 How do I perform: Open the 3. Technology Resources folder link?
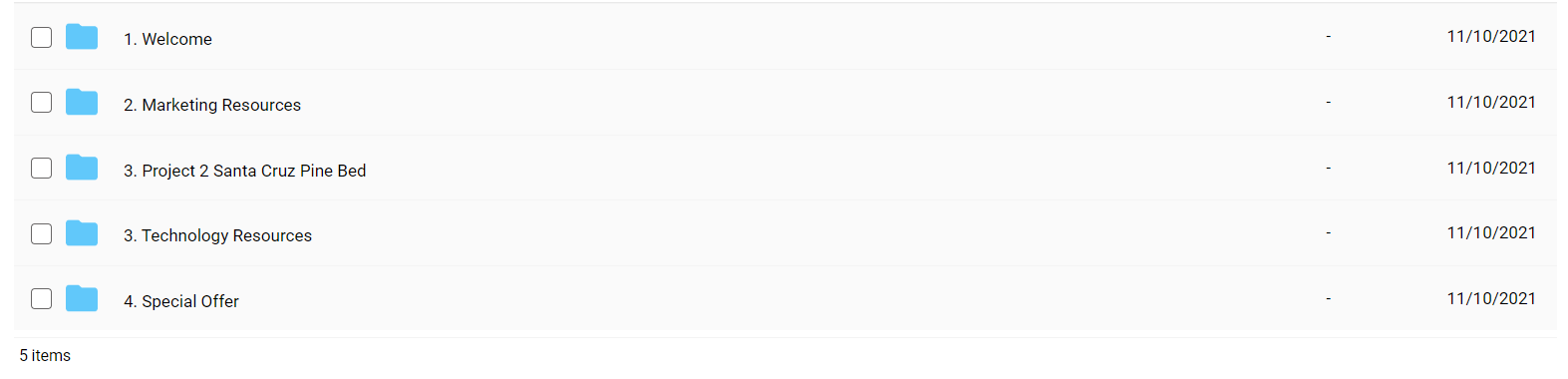coord(217,235)
